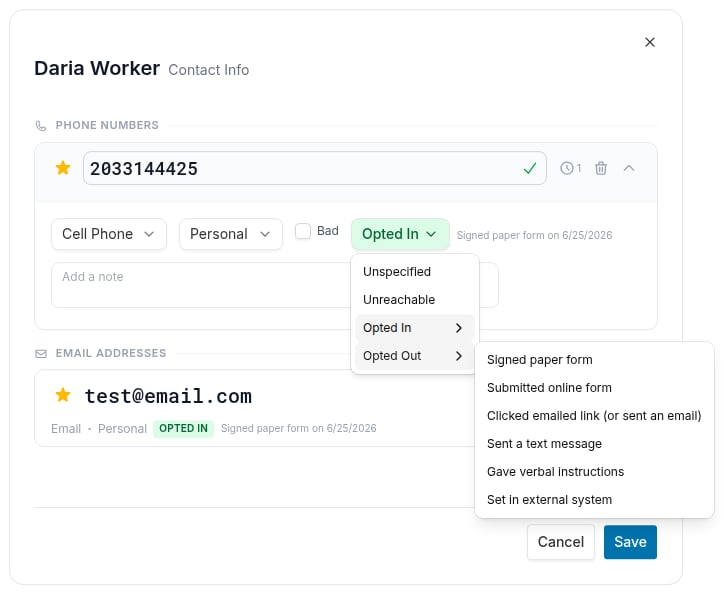Select Unspecified from status menu
The image size is (724, 594).
[415, 272]
